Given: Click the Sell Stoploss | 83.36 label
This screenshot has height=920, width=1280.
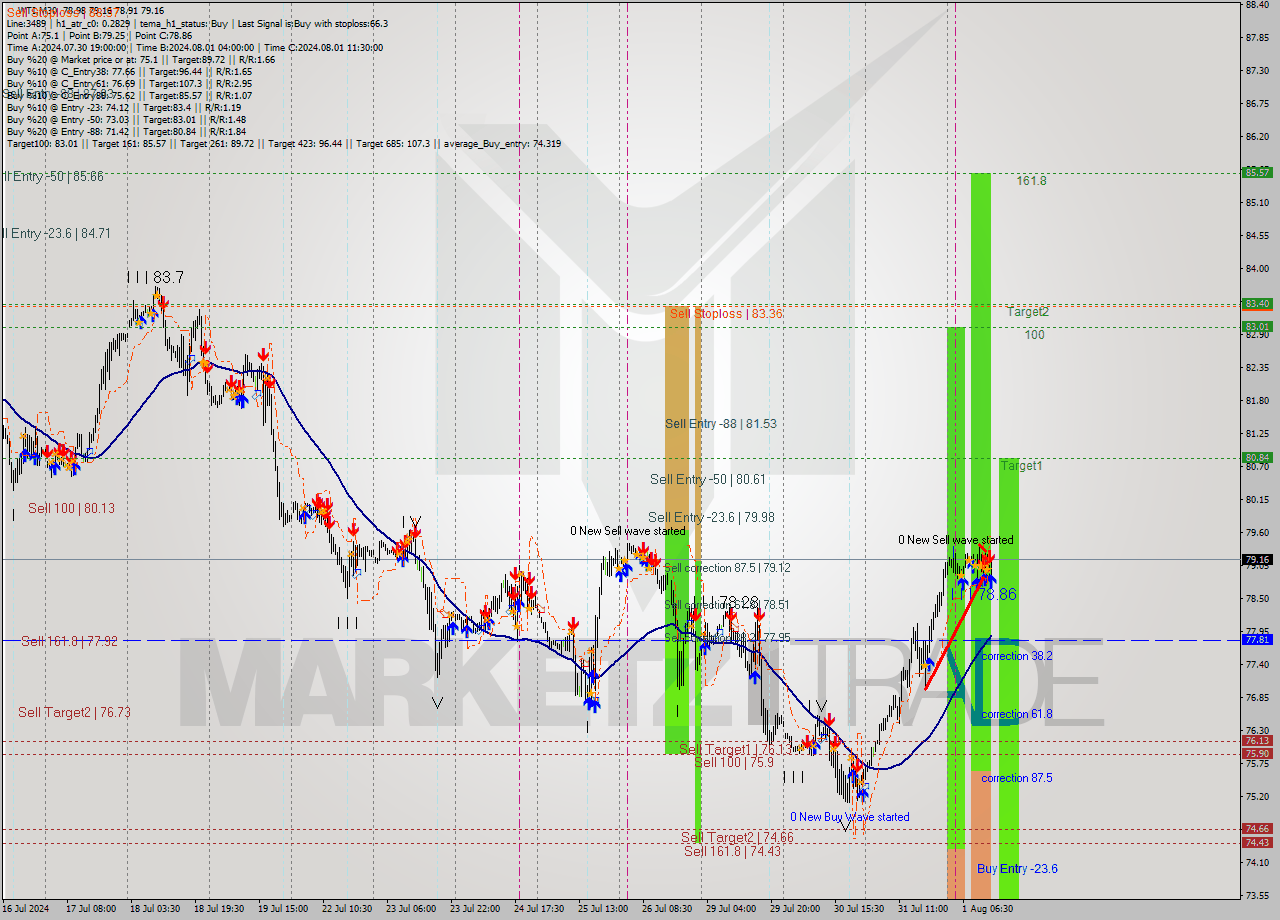Looking at the screenshot, I should pos(726,314).
